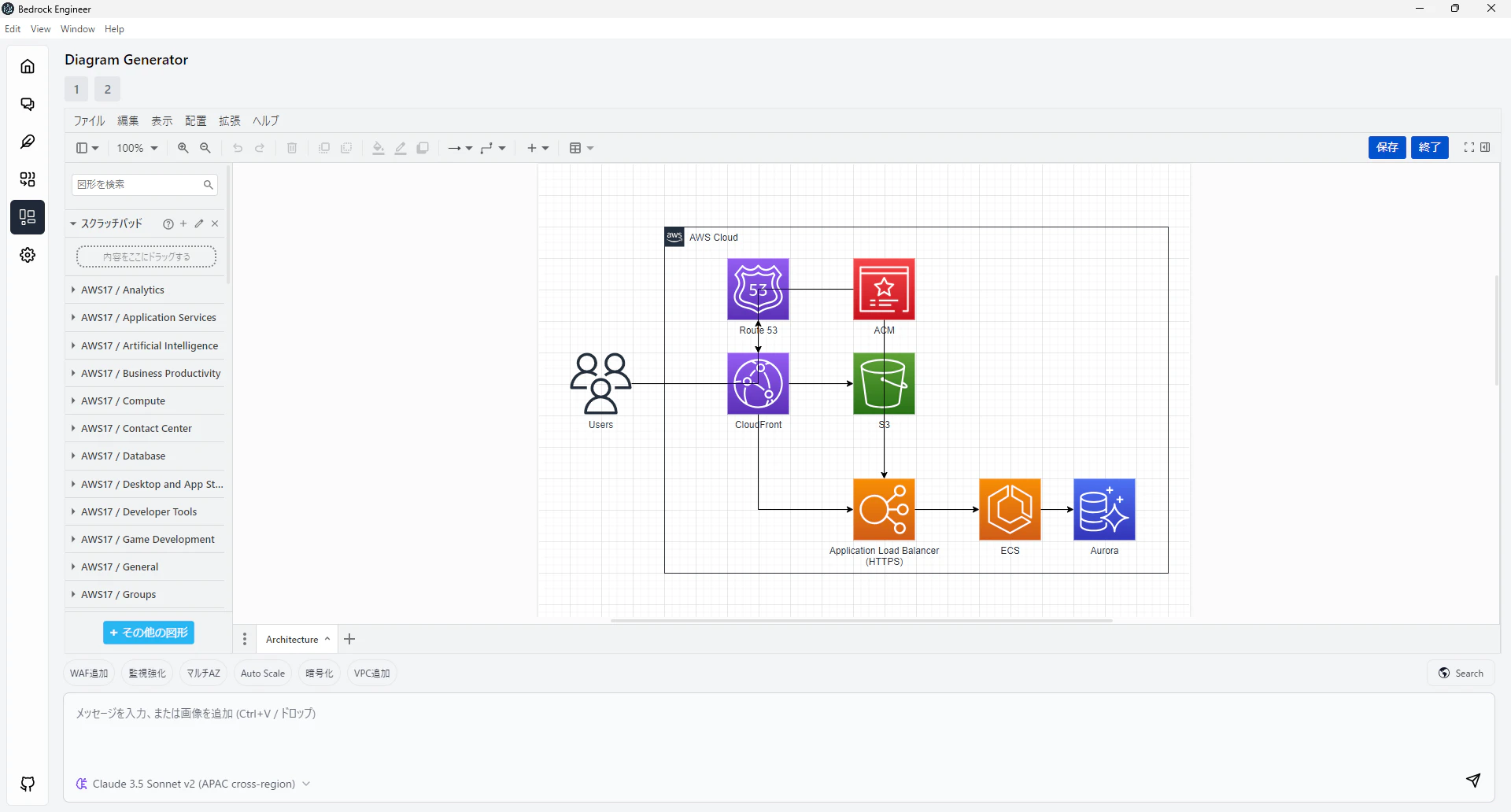The image size is (1511, 812).
Task: Click the Line Color pencil icon
Action: point(401,148)
